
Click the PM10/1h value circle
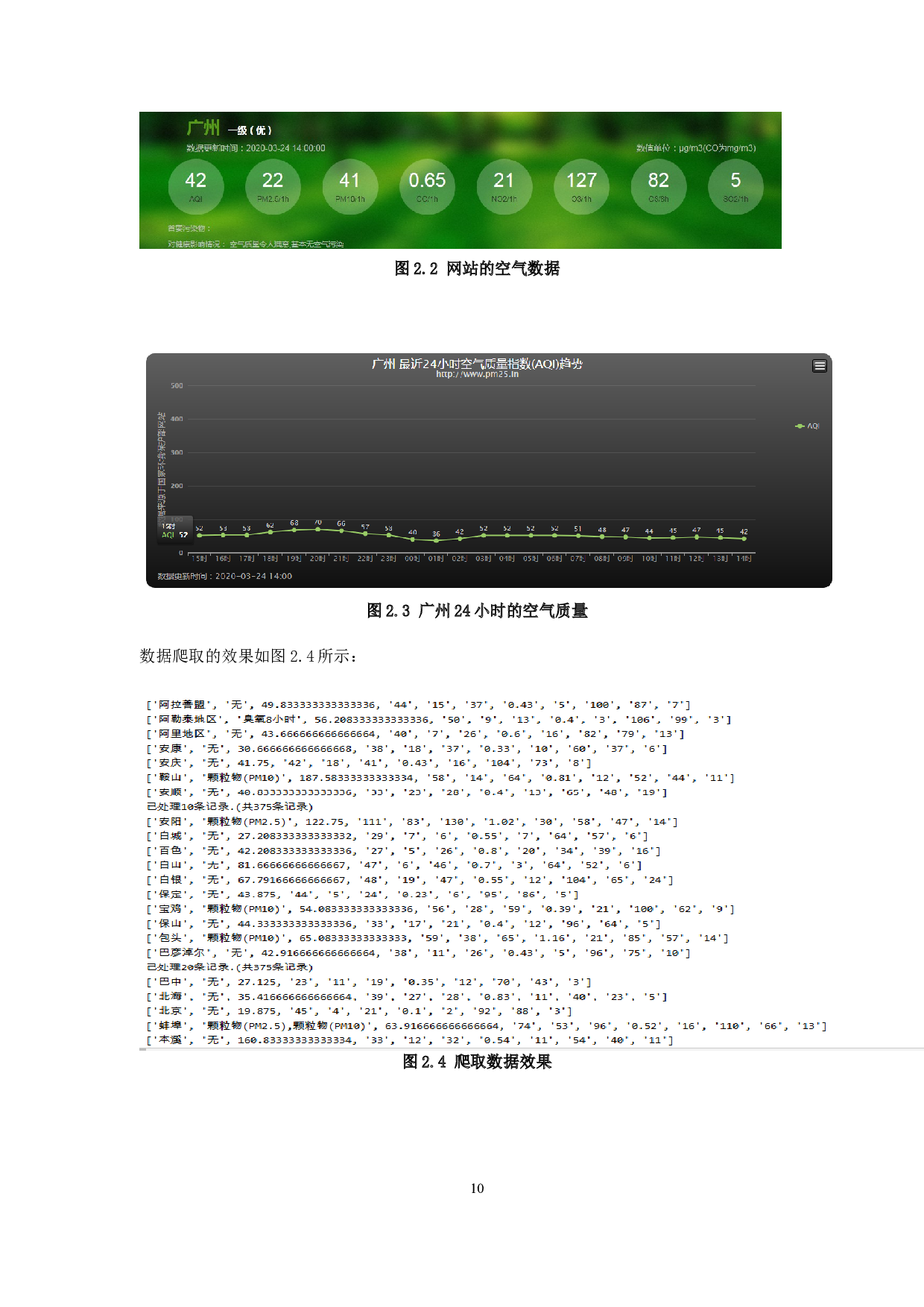click(349, 186)
